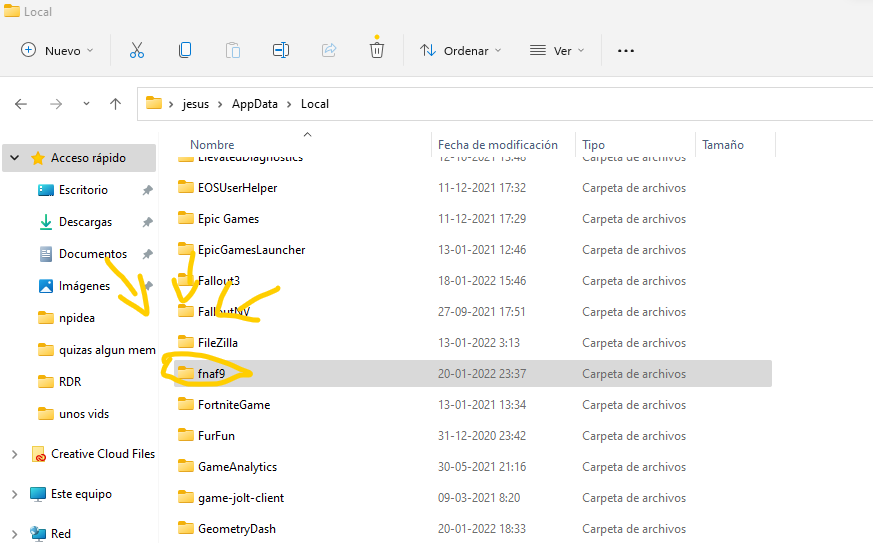
Task: Select the EOSUserHelper folder
Action: coord(238,188)
